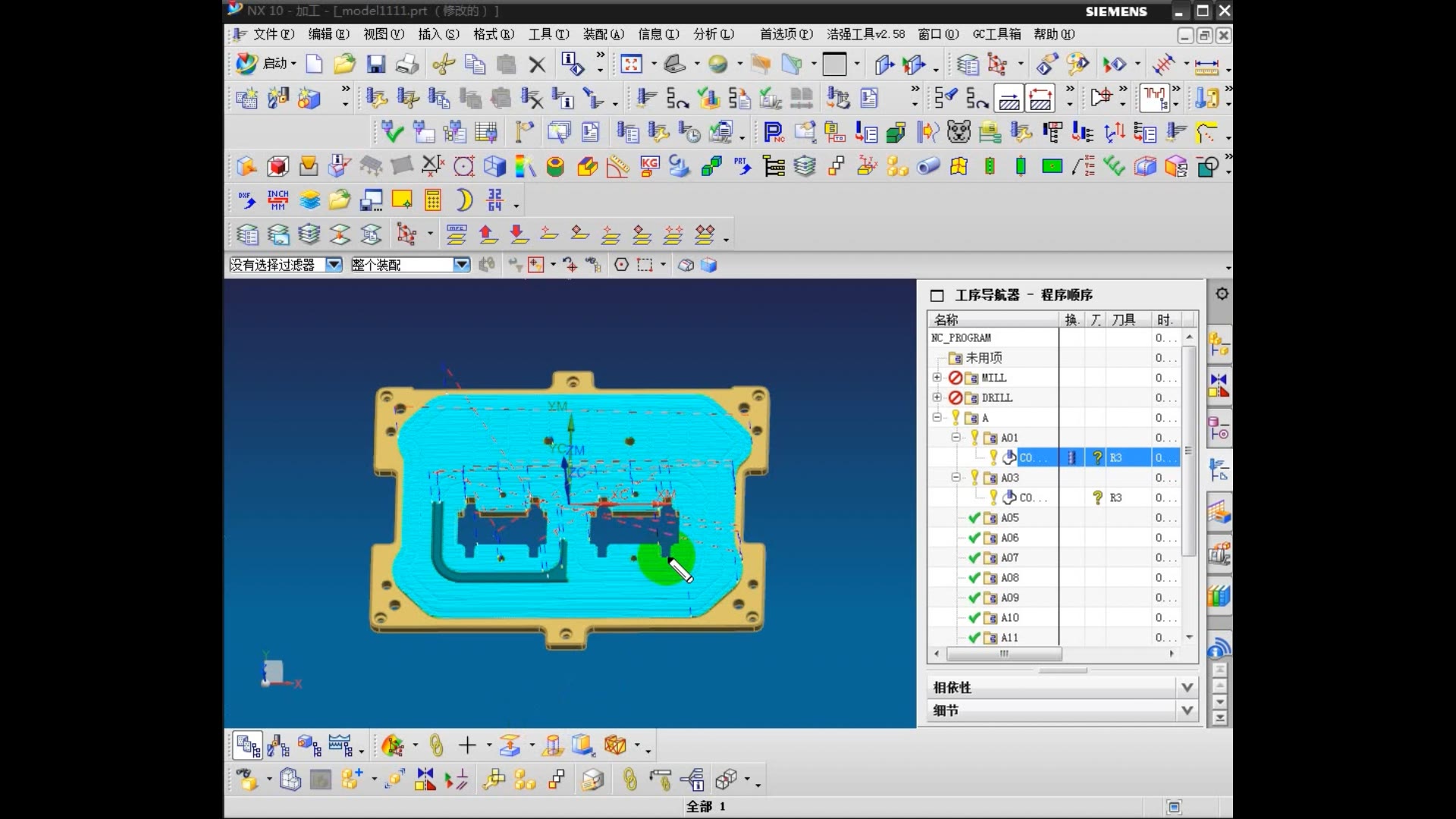Image resolution: width=1456 pixels, height=819 pixels.
Task: Collapse the A03 program group
Action: pyautogui.click(x=955, y=478)
